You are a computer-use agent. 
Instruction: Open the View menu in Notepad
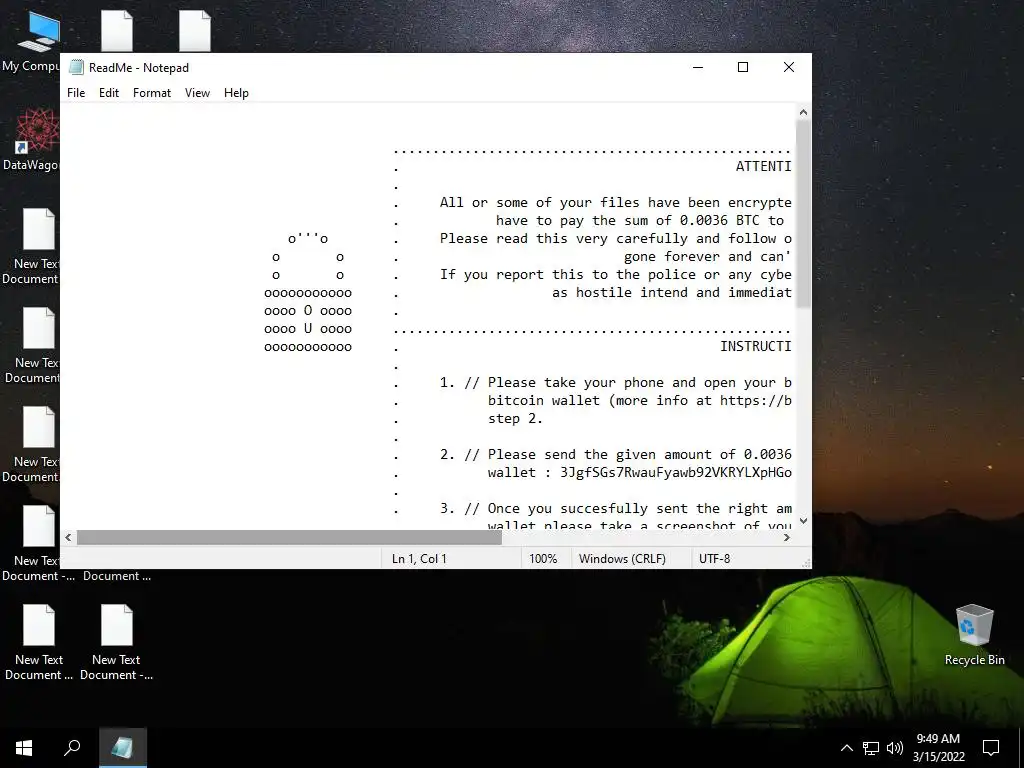point(197,93)
